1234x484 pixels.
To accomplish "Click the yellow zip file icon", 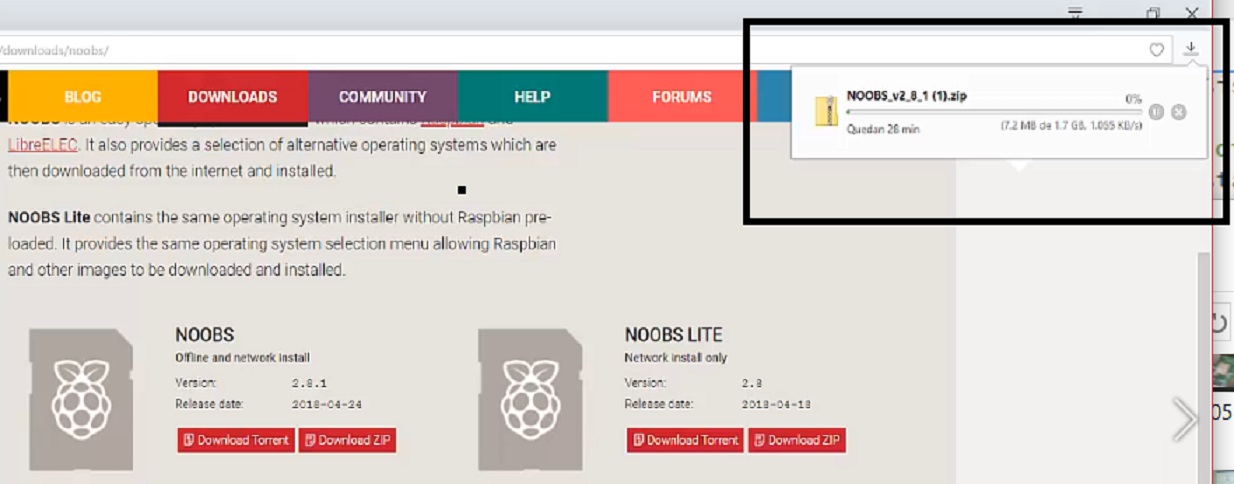I will pyautogui.click(x=826, y=111).
